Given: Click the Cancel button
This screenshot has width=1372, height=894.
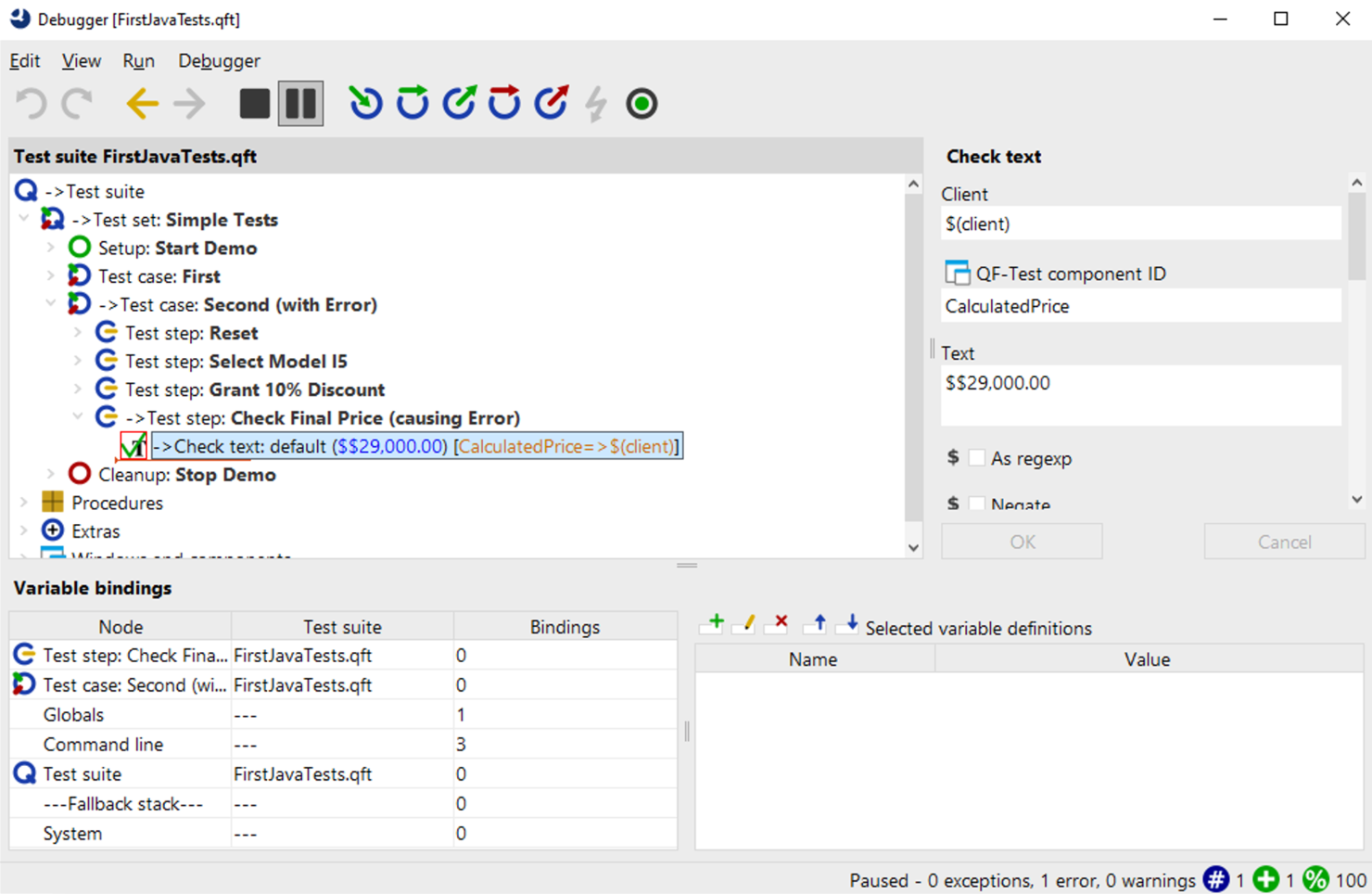Looking at the screenshot, I should pyautogui.click(x=1284, y=542).
